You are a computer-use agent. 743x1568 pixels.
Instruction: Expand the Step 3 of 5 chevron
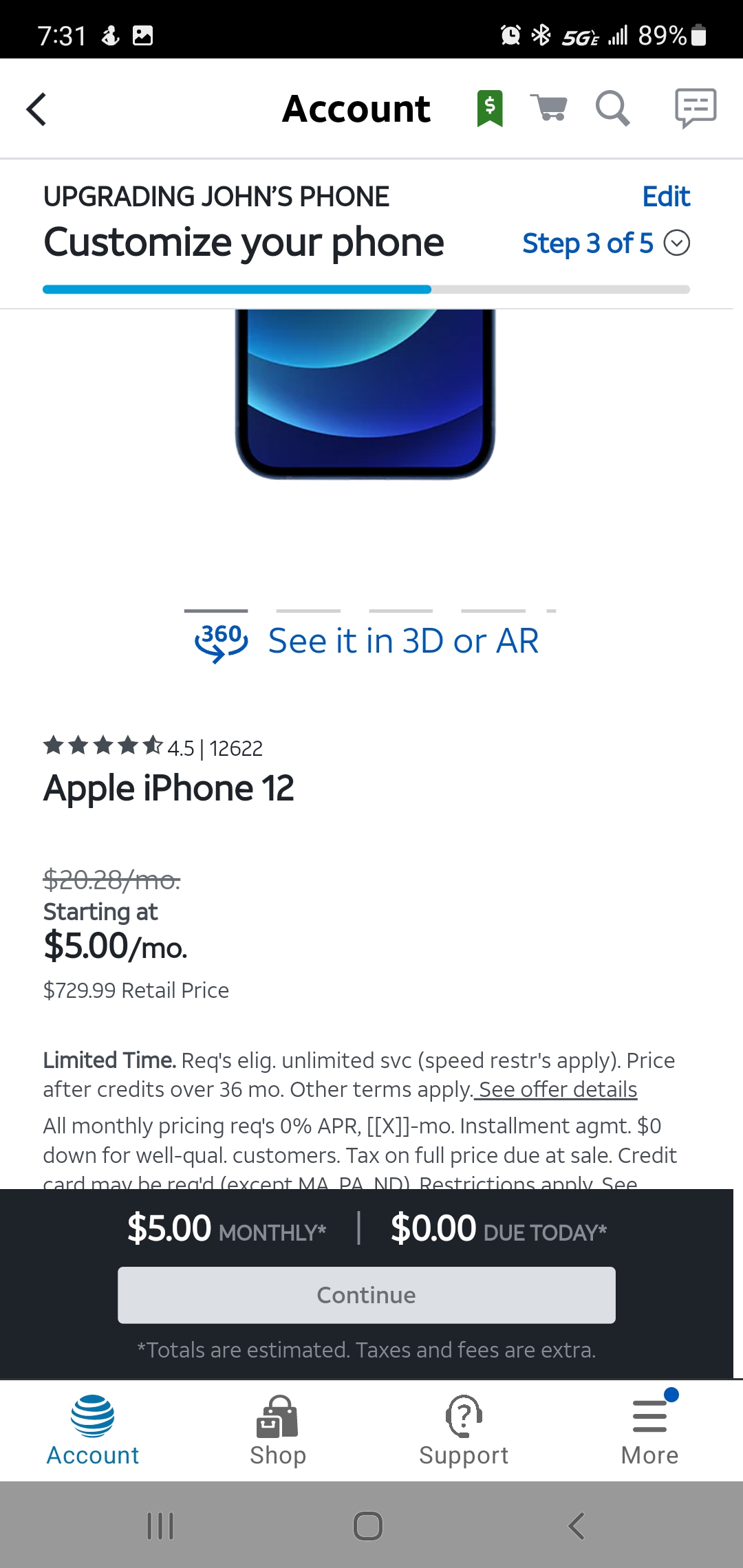coord(677,243)
